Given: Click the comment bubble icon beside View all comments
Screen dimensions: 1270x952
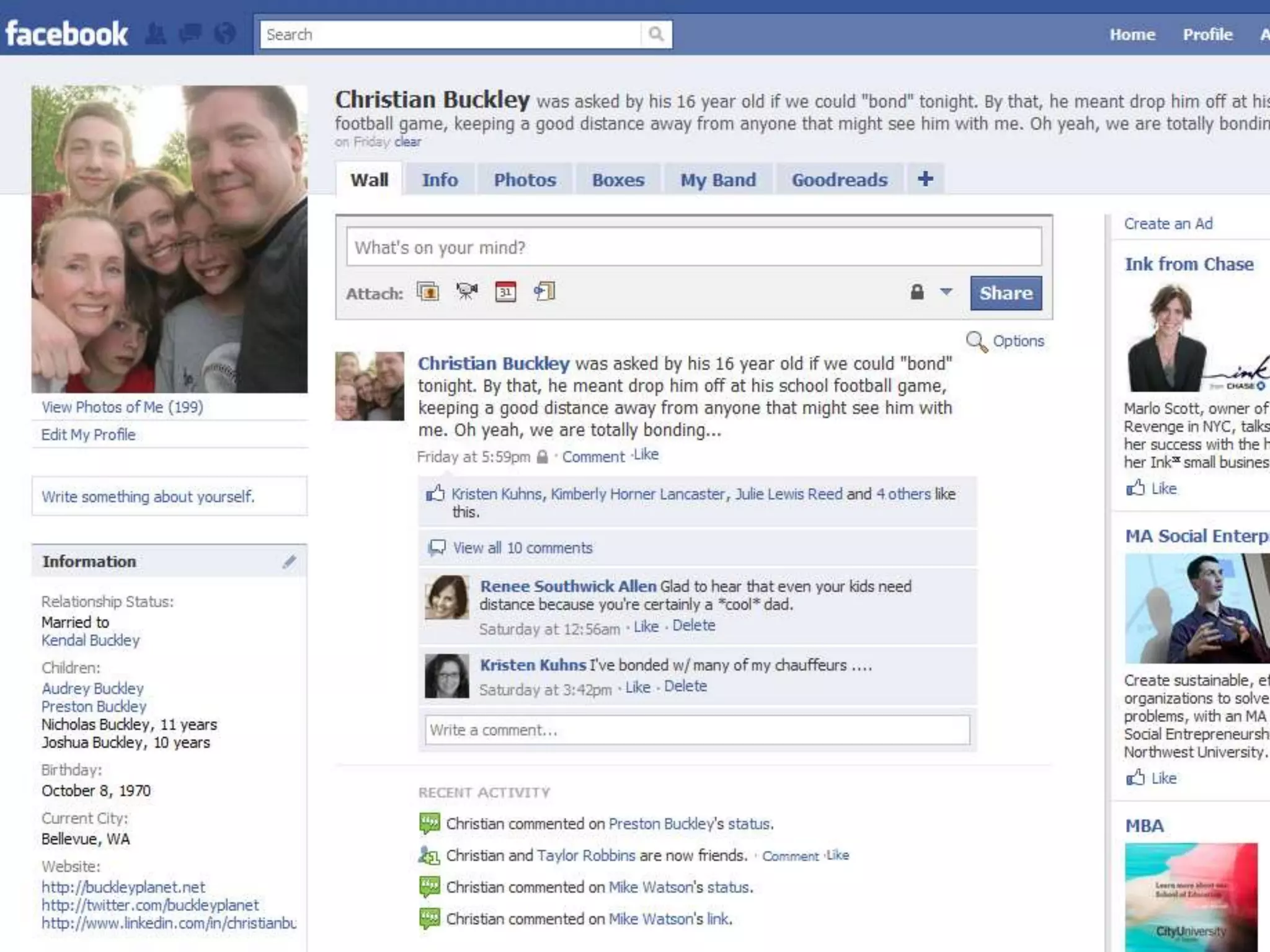Looking at the screenshot, I should (x=437, y=548).
